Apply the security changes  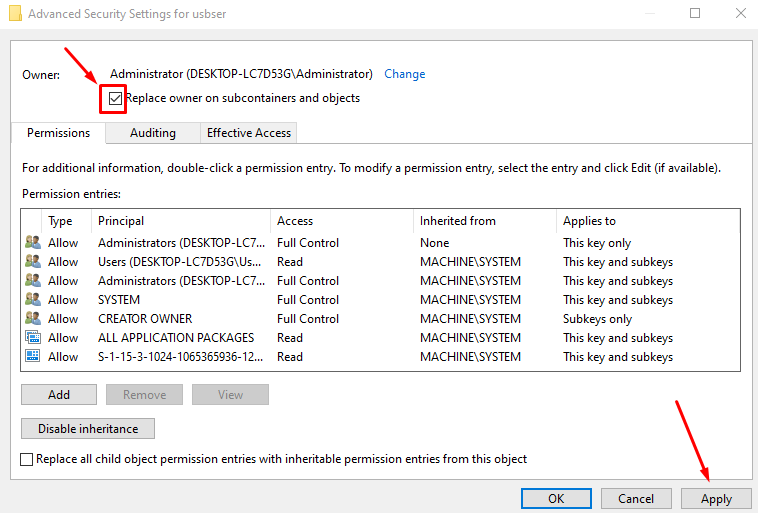click(716, 498)
